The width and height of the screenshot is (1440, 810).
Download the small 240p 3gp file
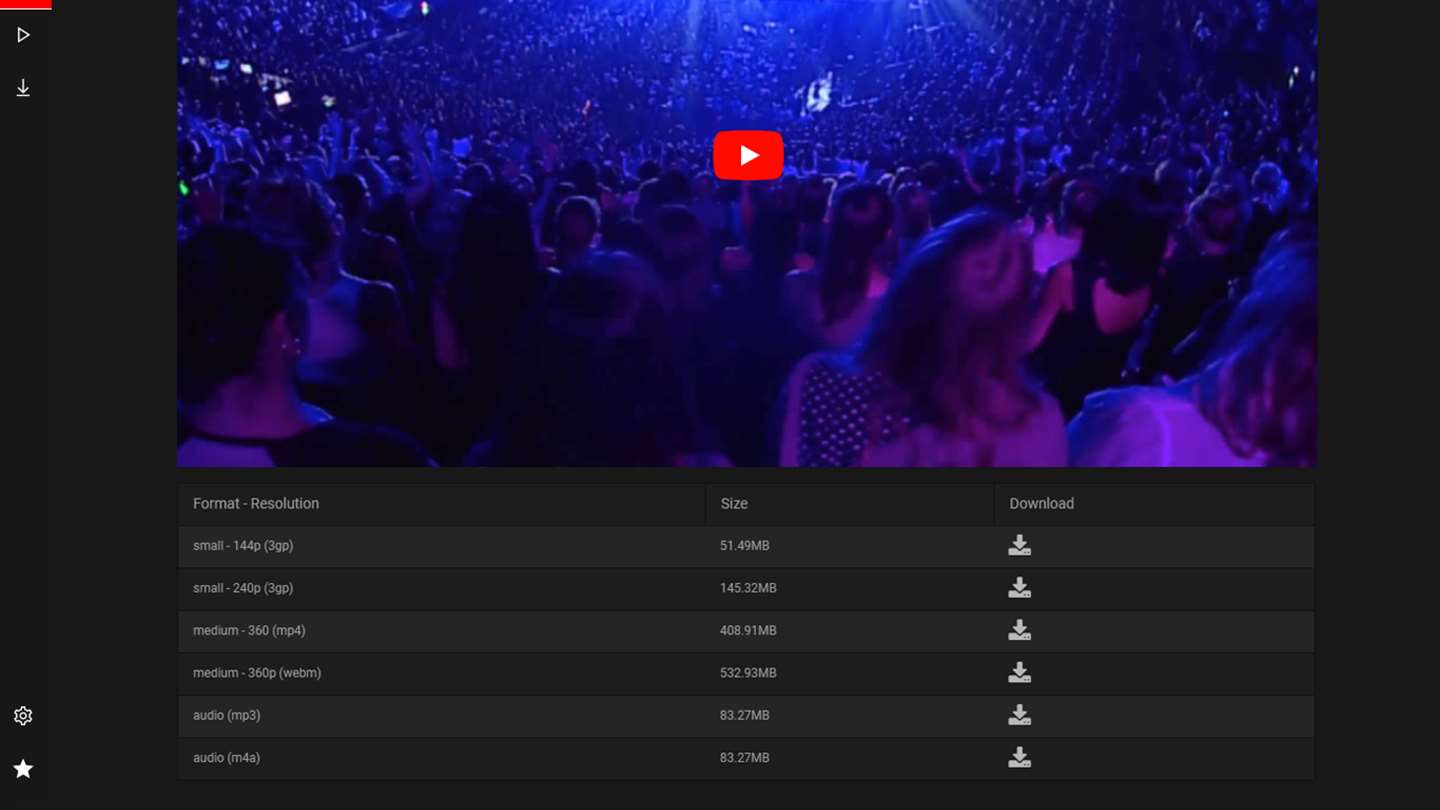point(1019,588)
